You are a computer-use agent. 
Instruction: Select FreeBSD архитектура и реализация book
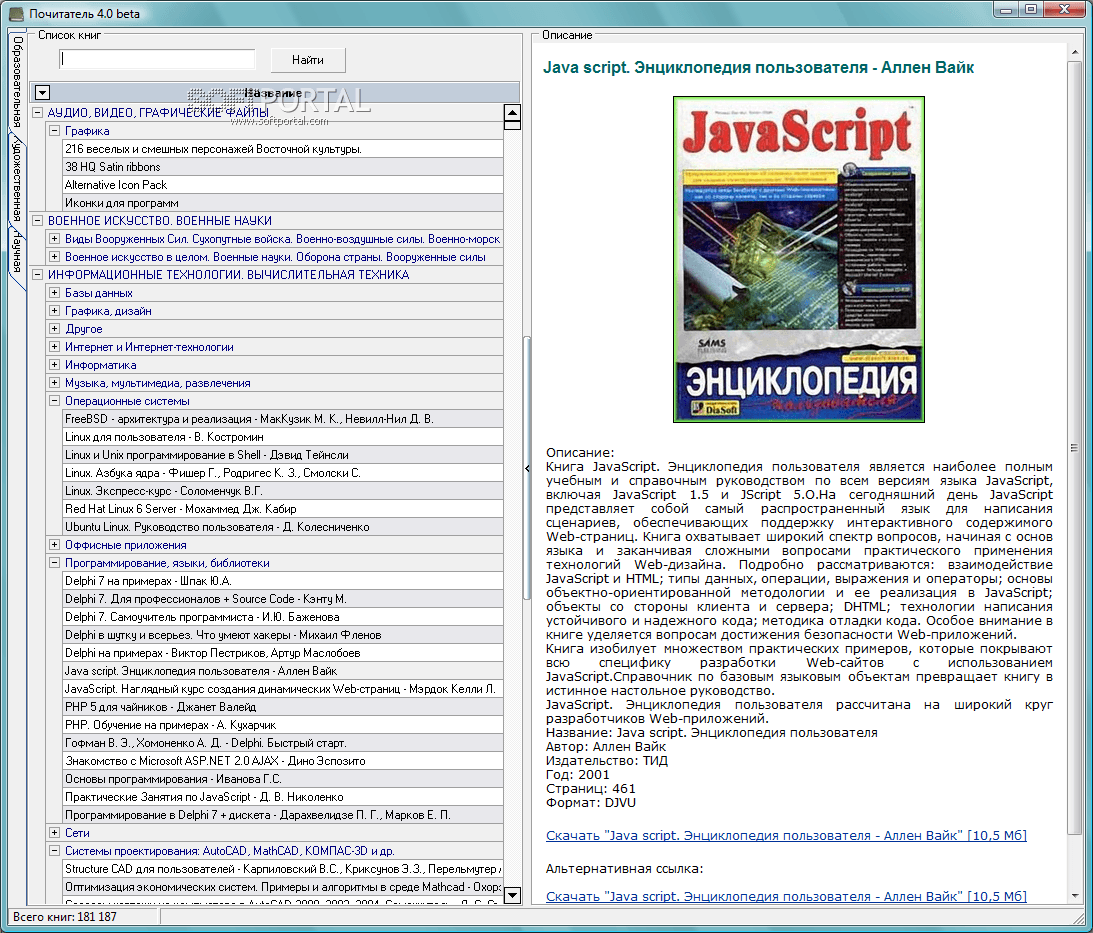[283, 419]
